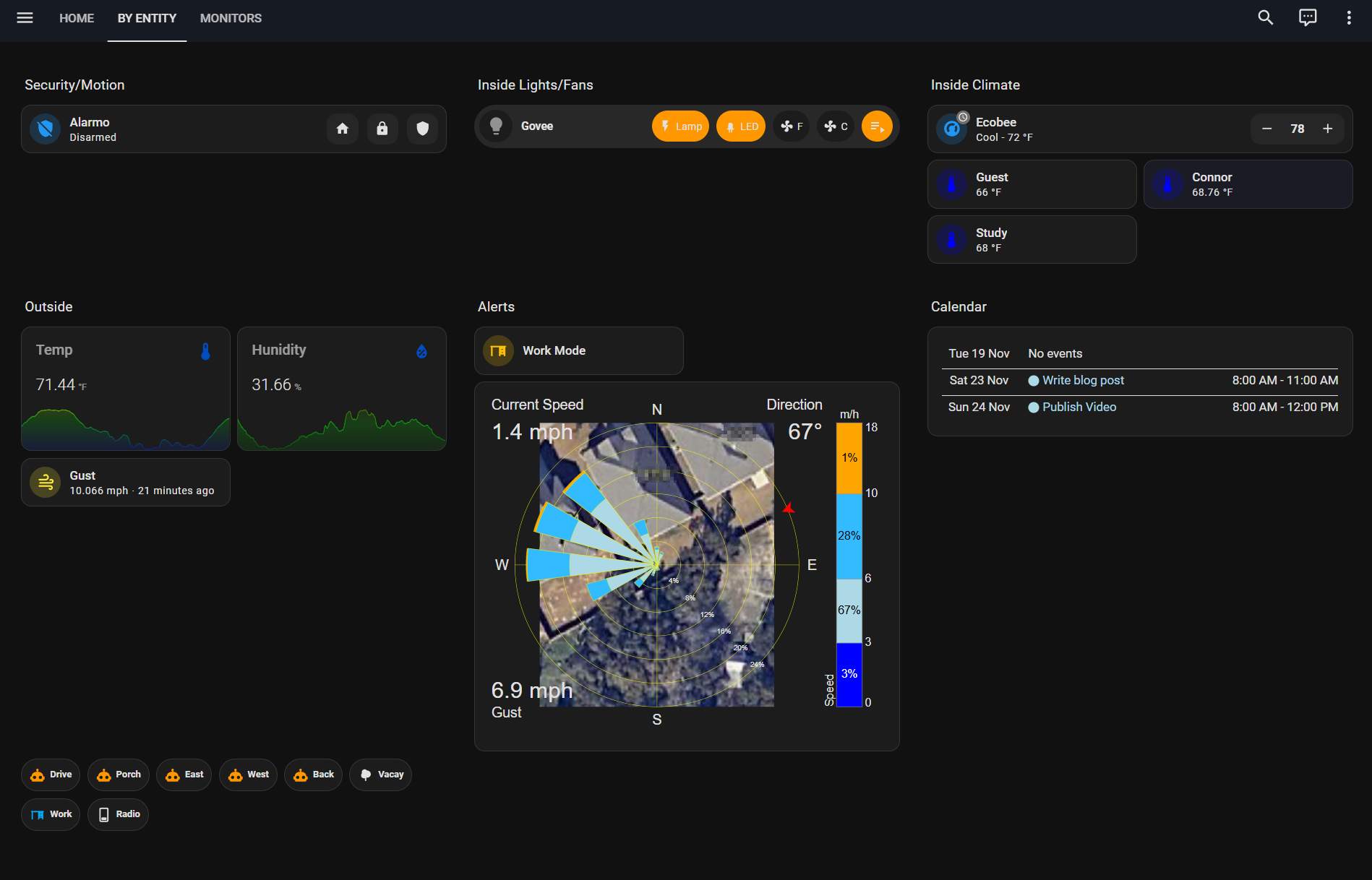This screenshot has height=880, width=1372.
Task: Click the orange Govee playlist icon
Action: click(877, 126)
